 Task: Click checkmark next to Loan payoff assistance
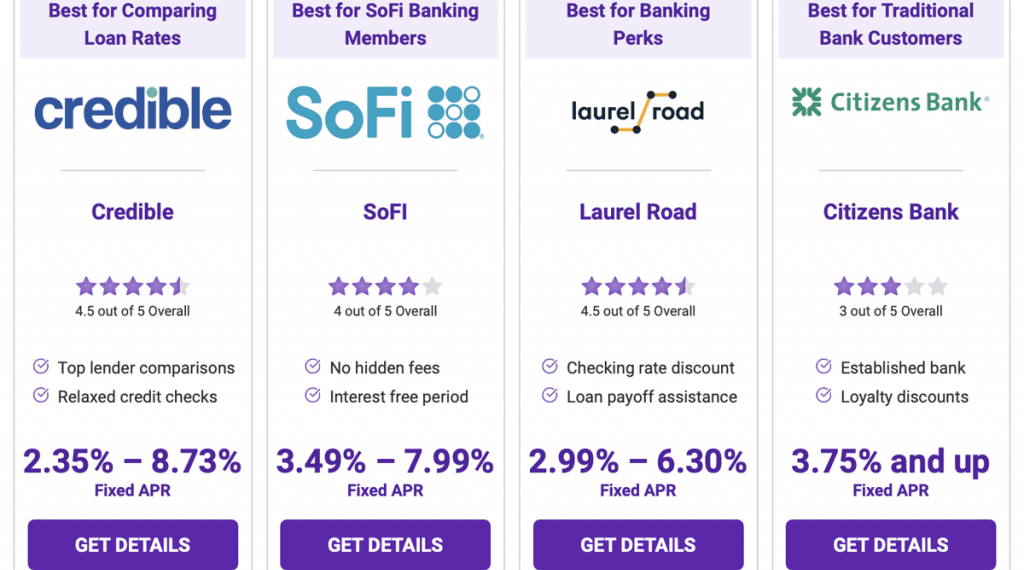click(x=550, y=396)
